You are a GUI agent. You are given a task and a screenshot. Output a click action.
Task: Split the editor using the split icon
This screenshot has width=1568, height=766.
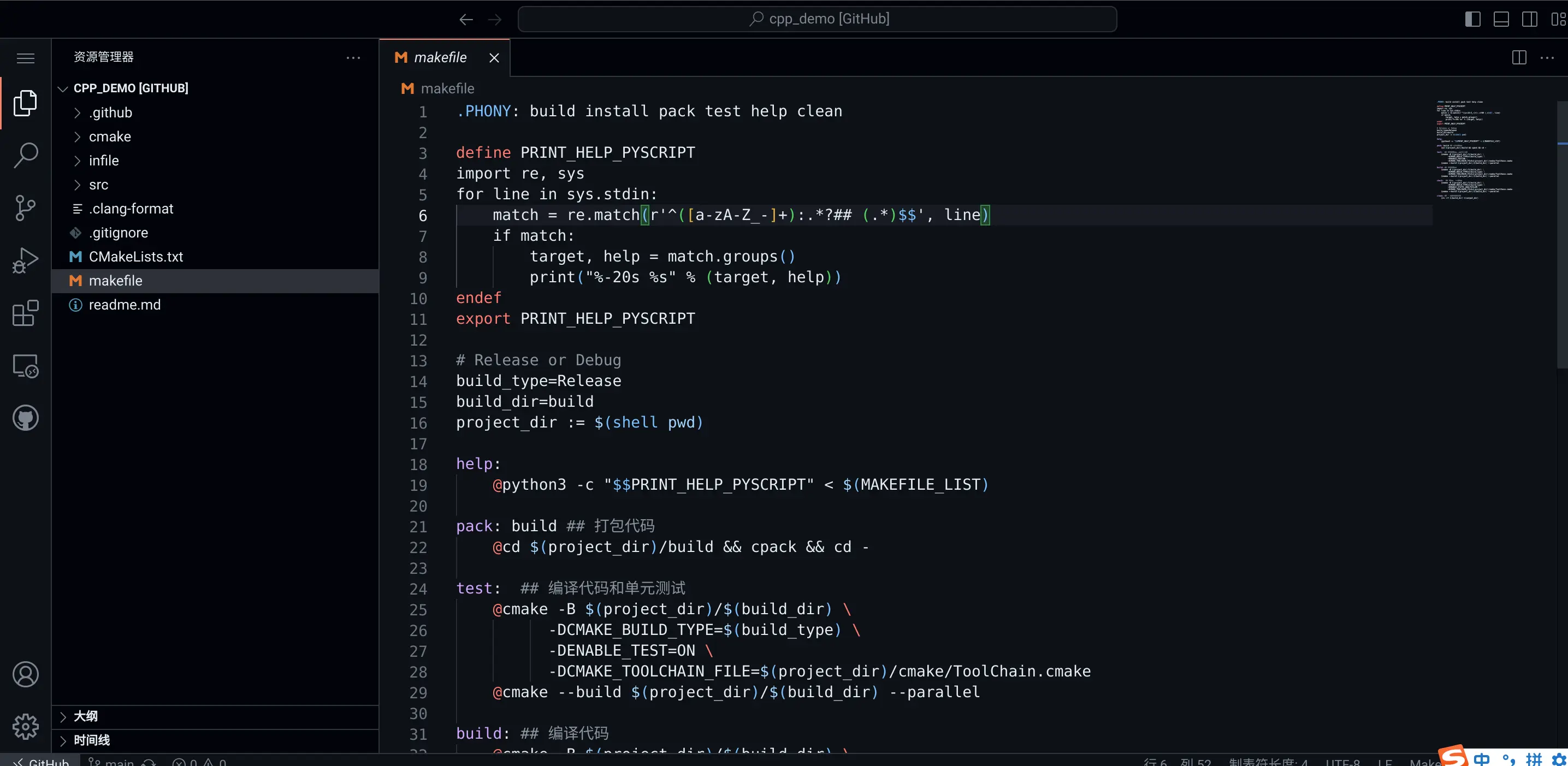point(1519,57)
